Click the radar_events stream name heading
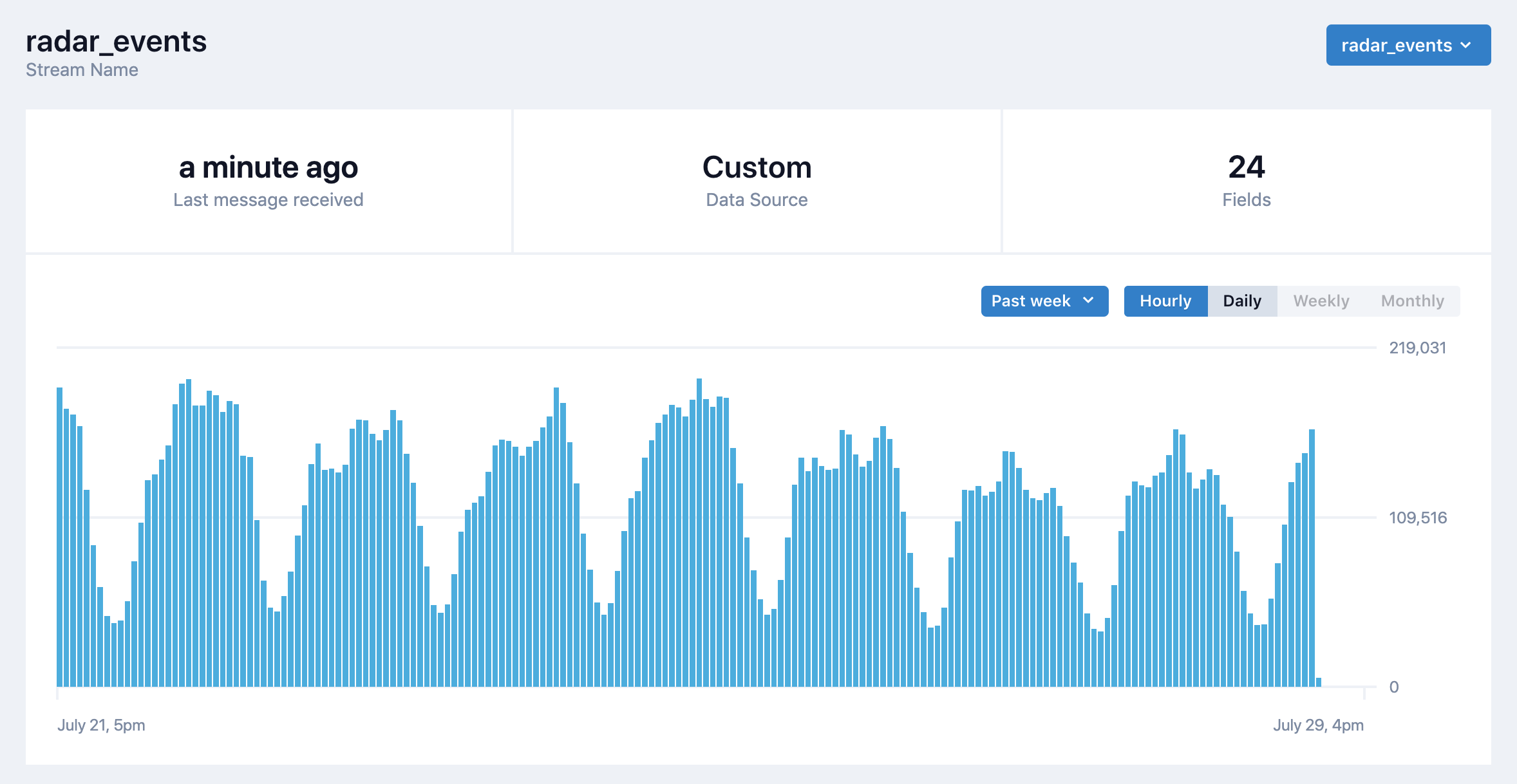This screenshot has height=784, width=1517. (x=116, y=42)
